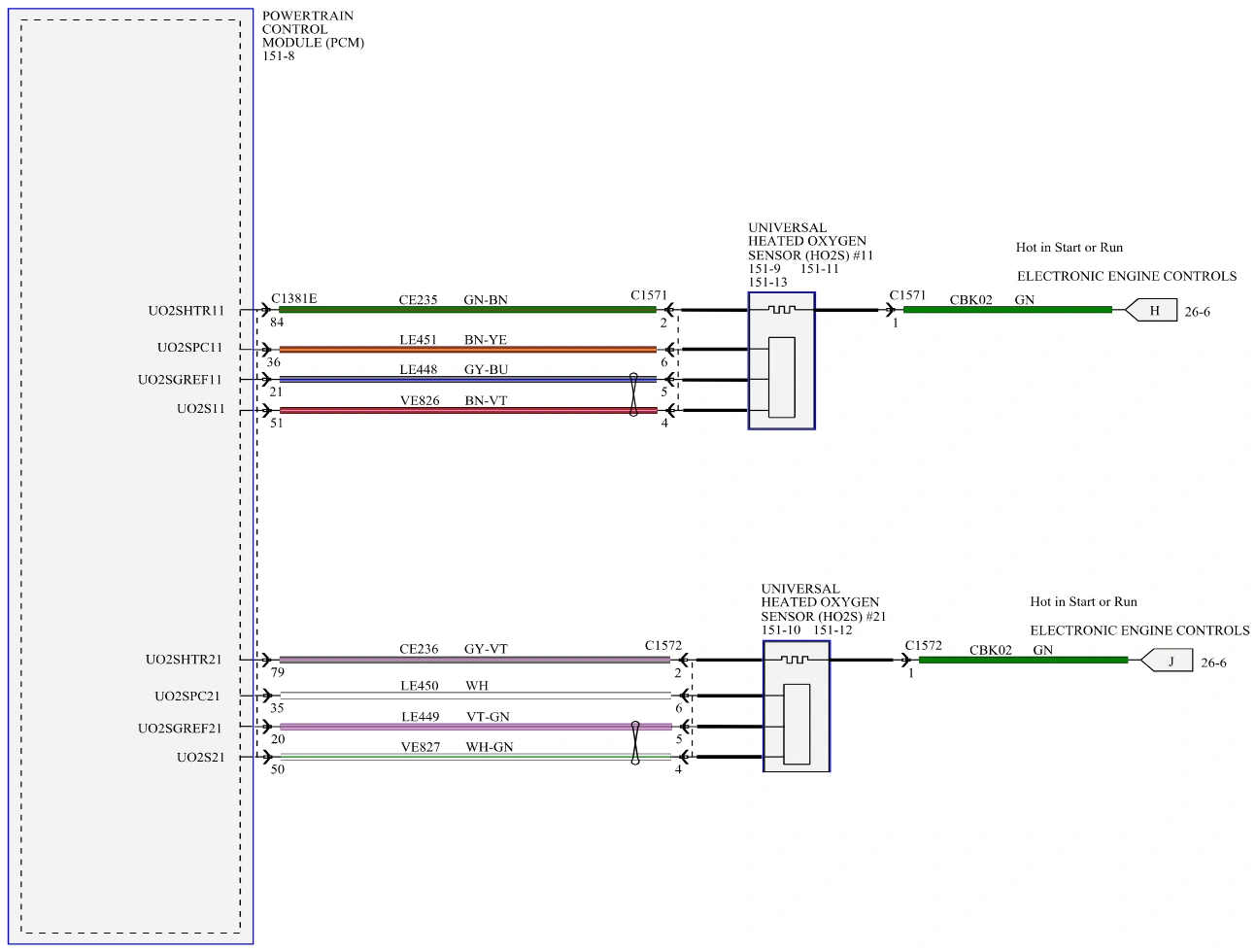
Task: Click the VT-GN wire color label
Action: 488,717
